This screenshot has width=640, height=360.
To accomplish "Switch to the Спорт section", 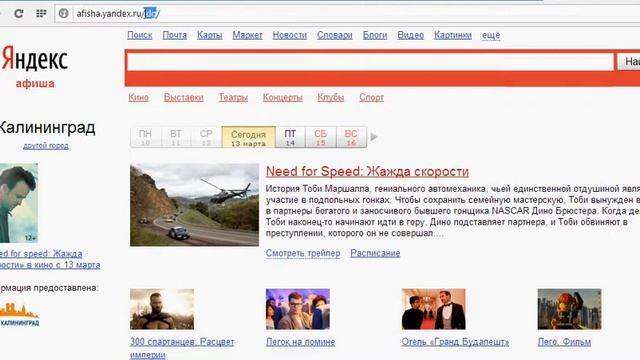I will [x=371, y=98].
